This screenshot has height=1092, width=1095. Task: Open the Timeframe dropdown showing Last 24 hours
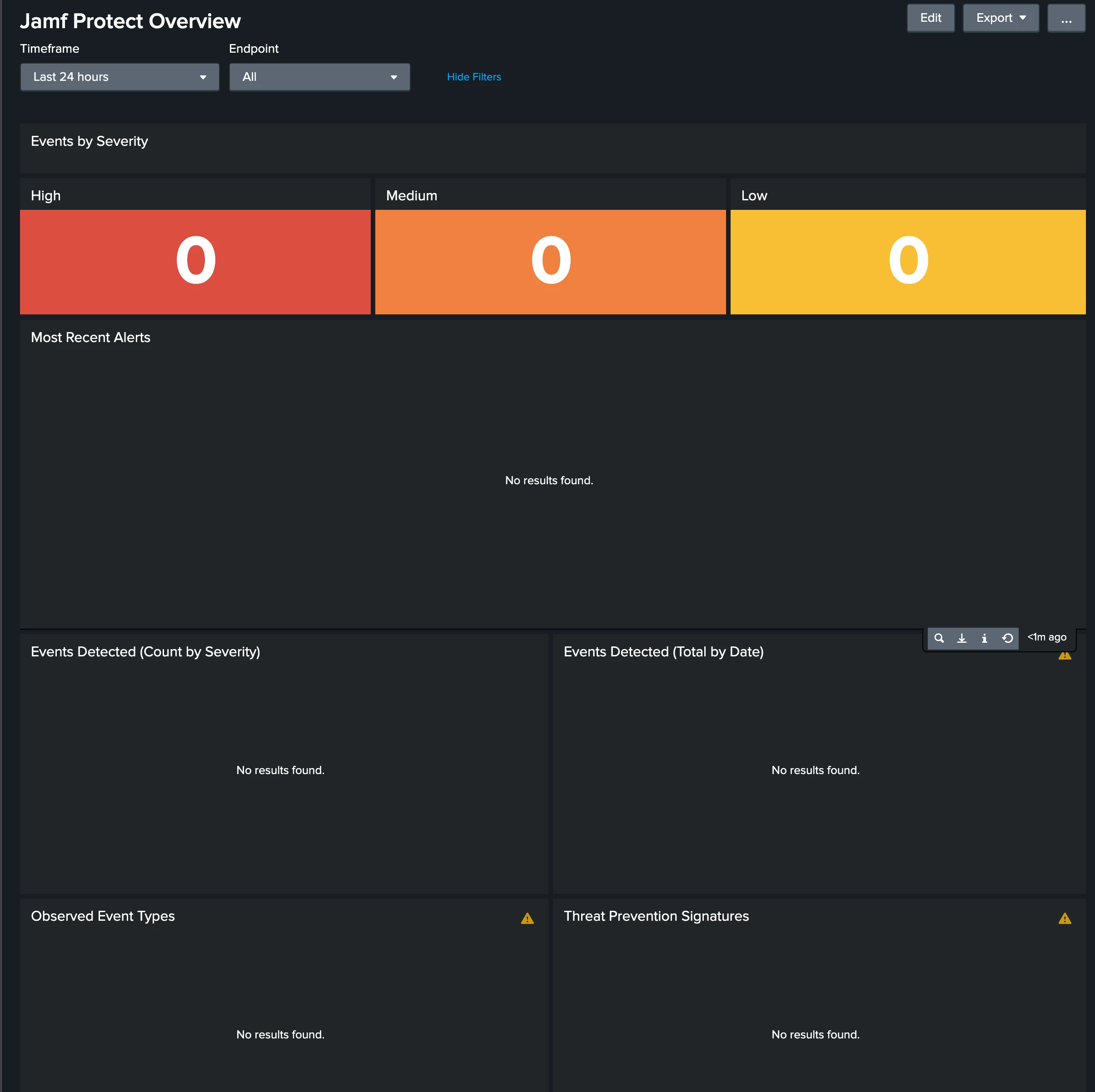click(119, 77)
